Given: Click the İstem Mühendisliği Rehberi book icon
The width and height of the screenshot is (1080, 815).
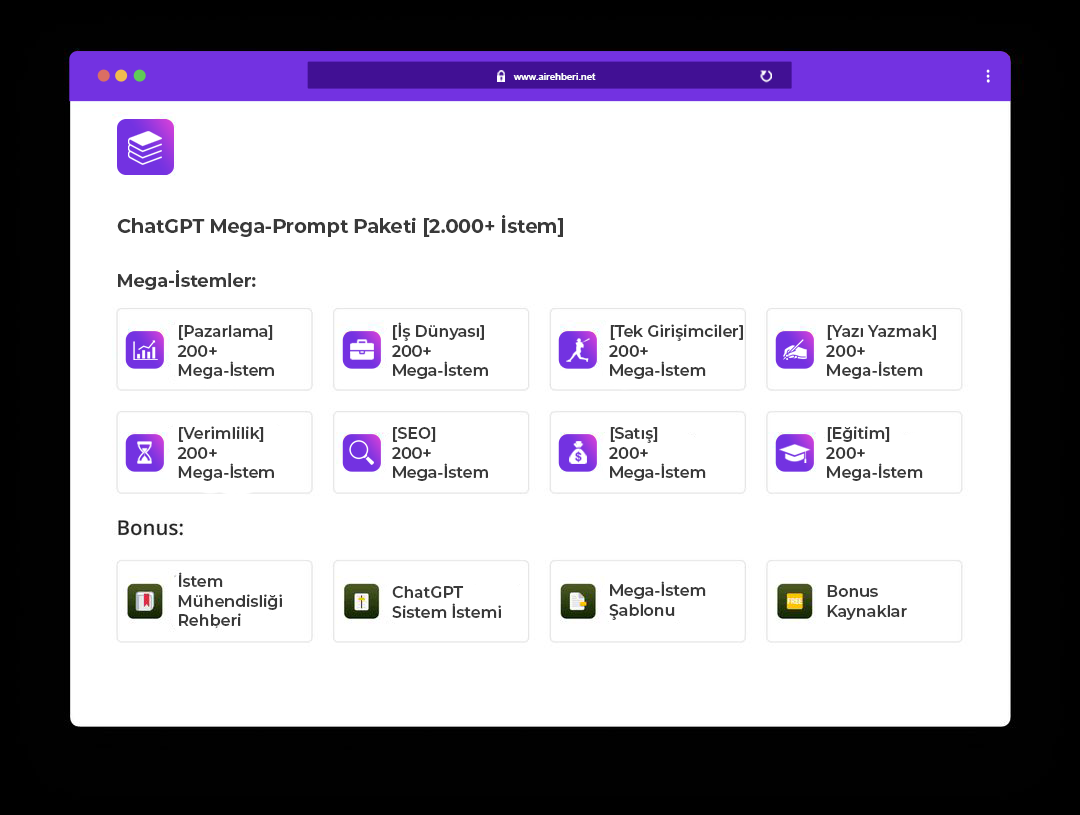Looking at the screenshot, I should coord(145,601).
